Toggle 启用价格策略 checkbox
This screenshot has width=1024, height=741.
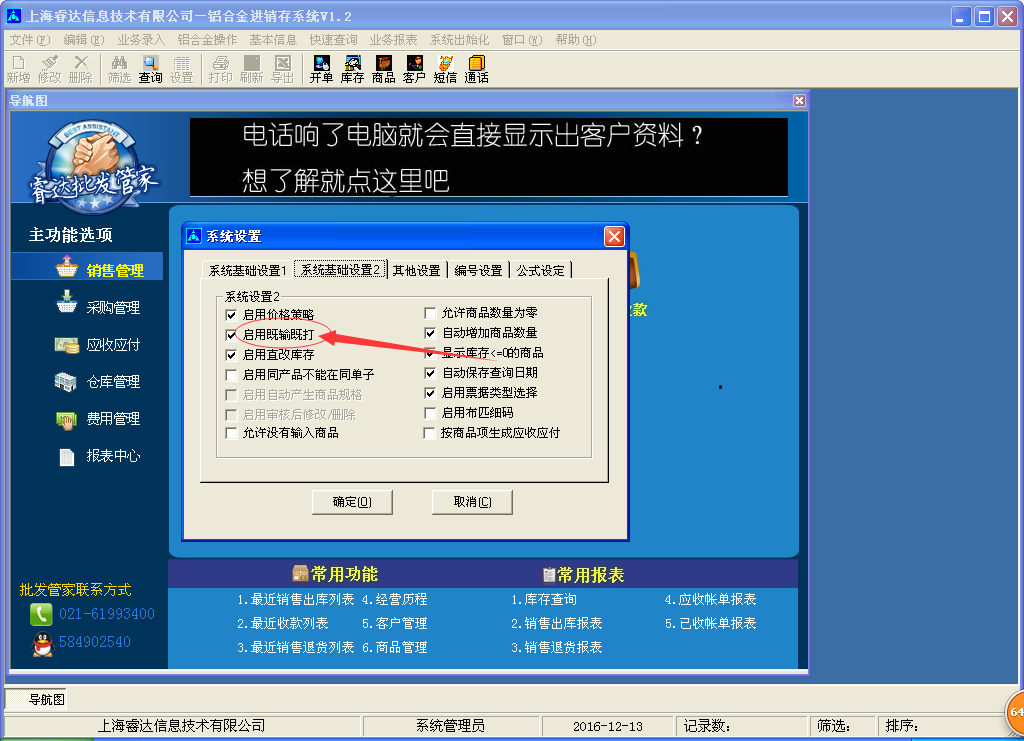coord(231,315)
